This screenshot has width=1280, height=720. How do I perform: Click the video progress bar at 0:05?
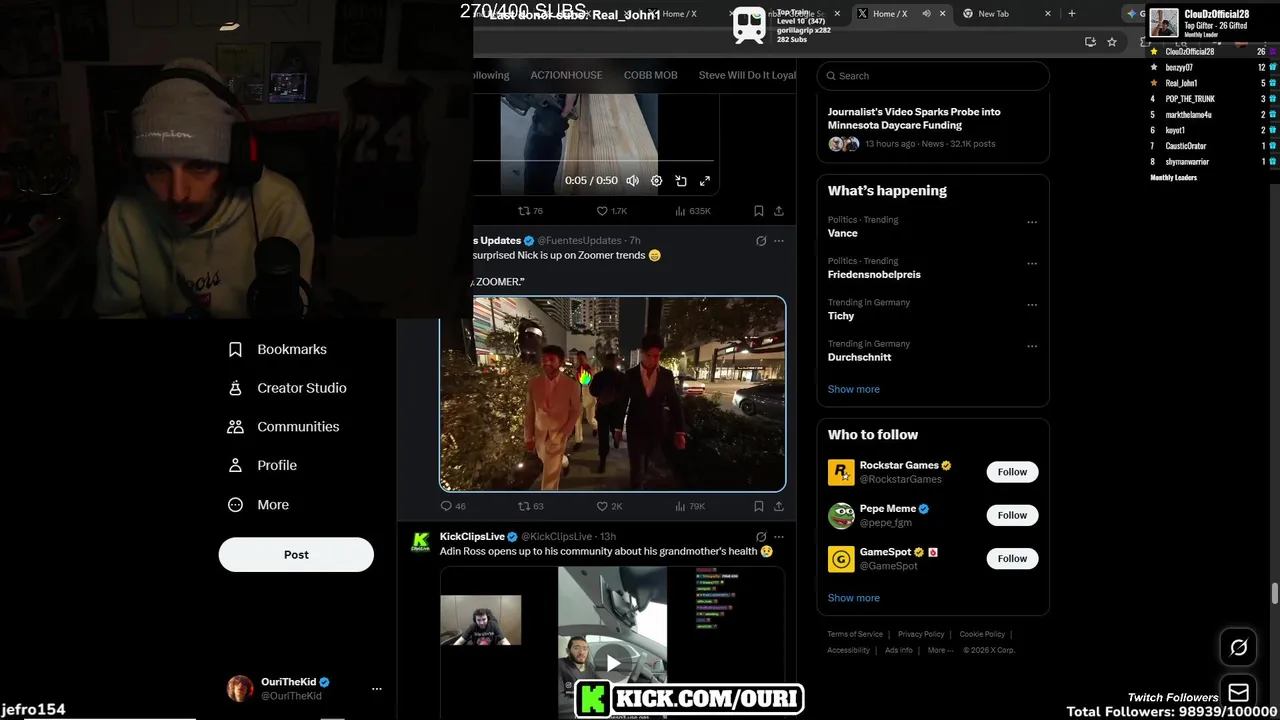tap(593, 160)
